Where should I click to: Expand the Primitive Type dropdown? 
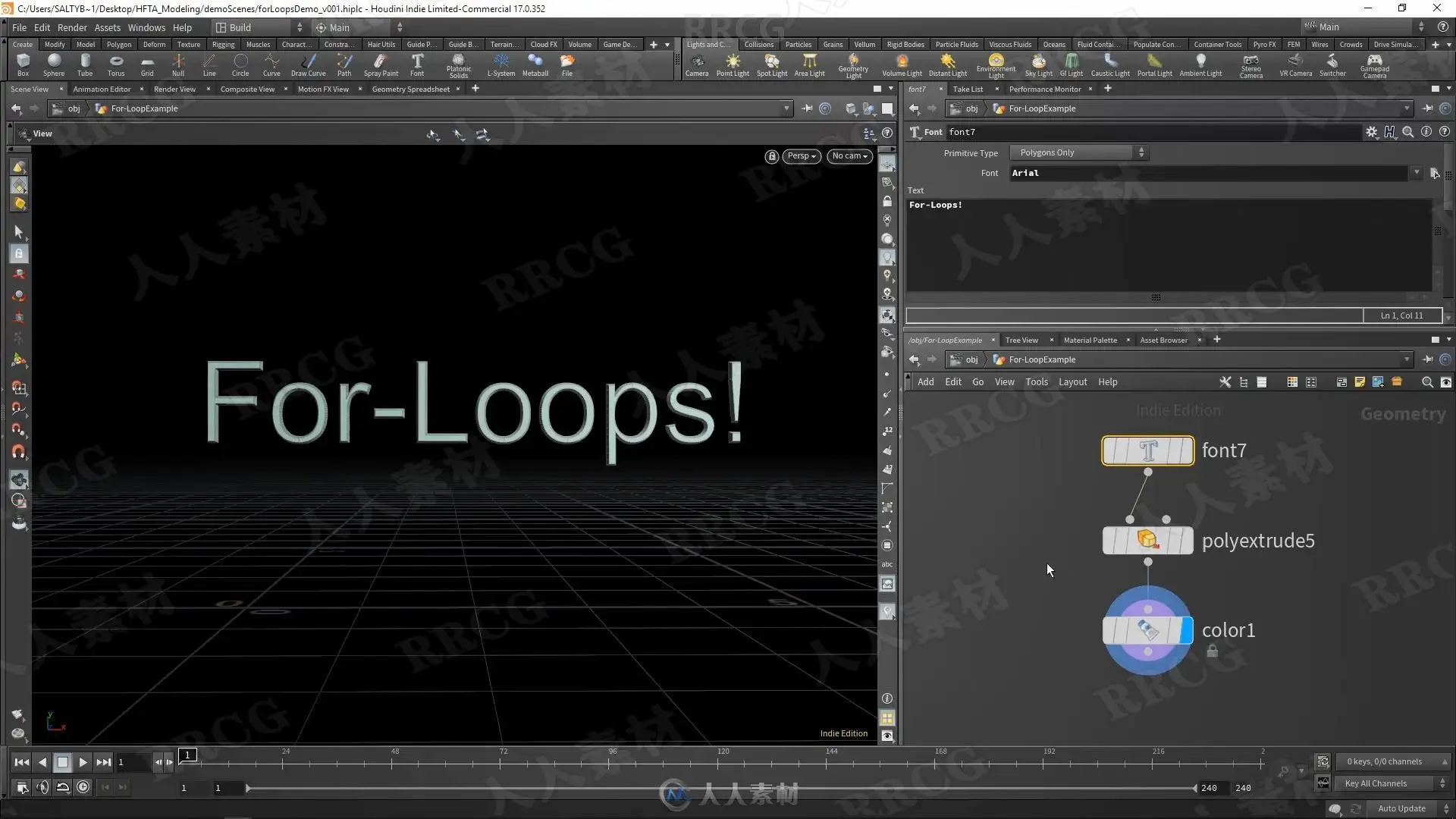tap(1079, 153)
